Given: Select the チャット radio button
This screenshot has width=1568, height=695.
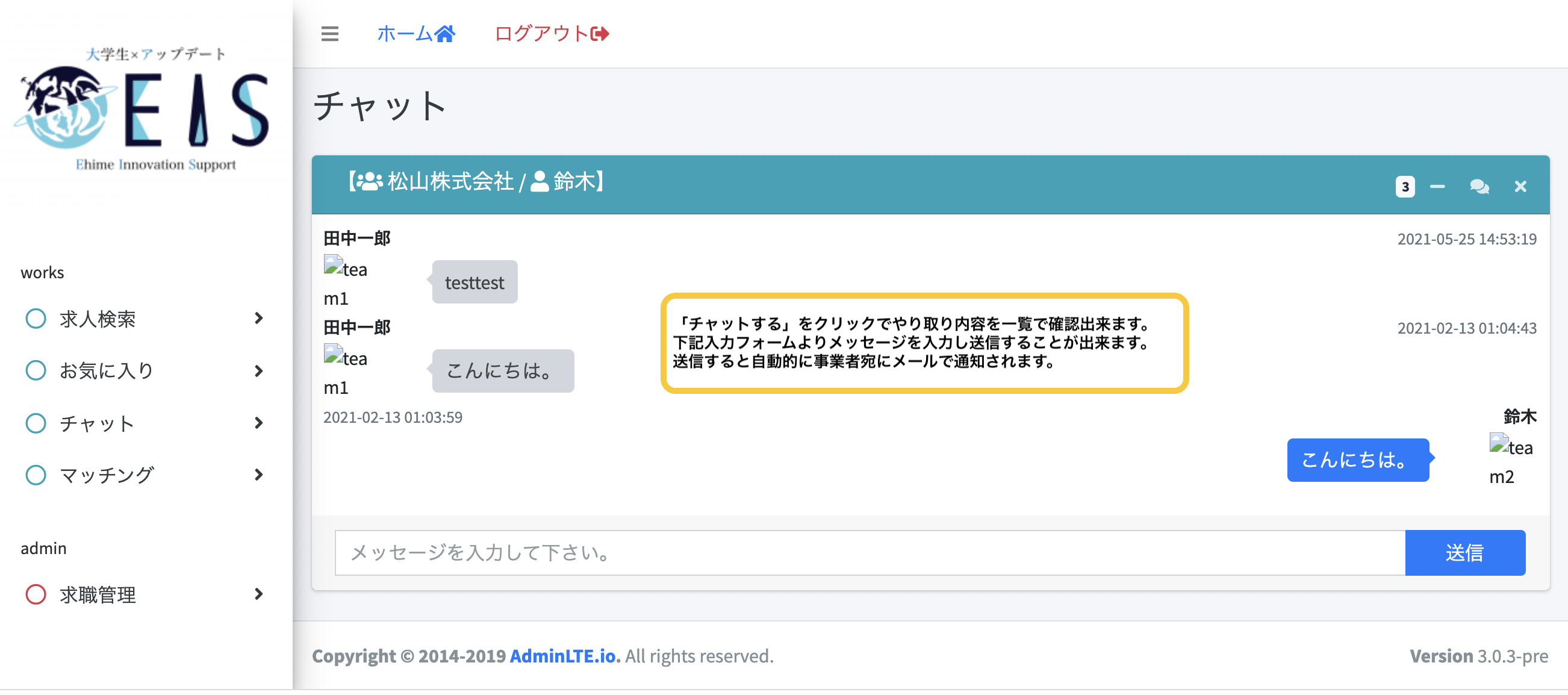Looking at the screenshot, I should tap(36, 422).
